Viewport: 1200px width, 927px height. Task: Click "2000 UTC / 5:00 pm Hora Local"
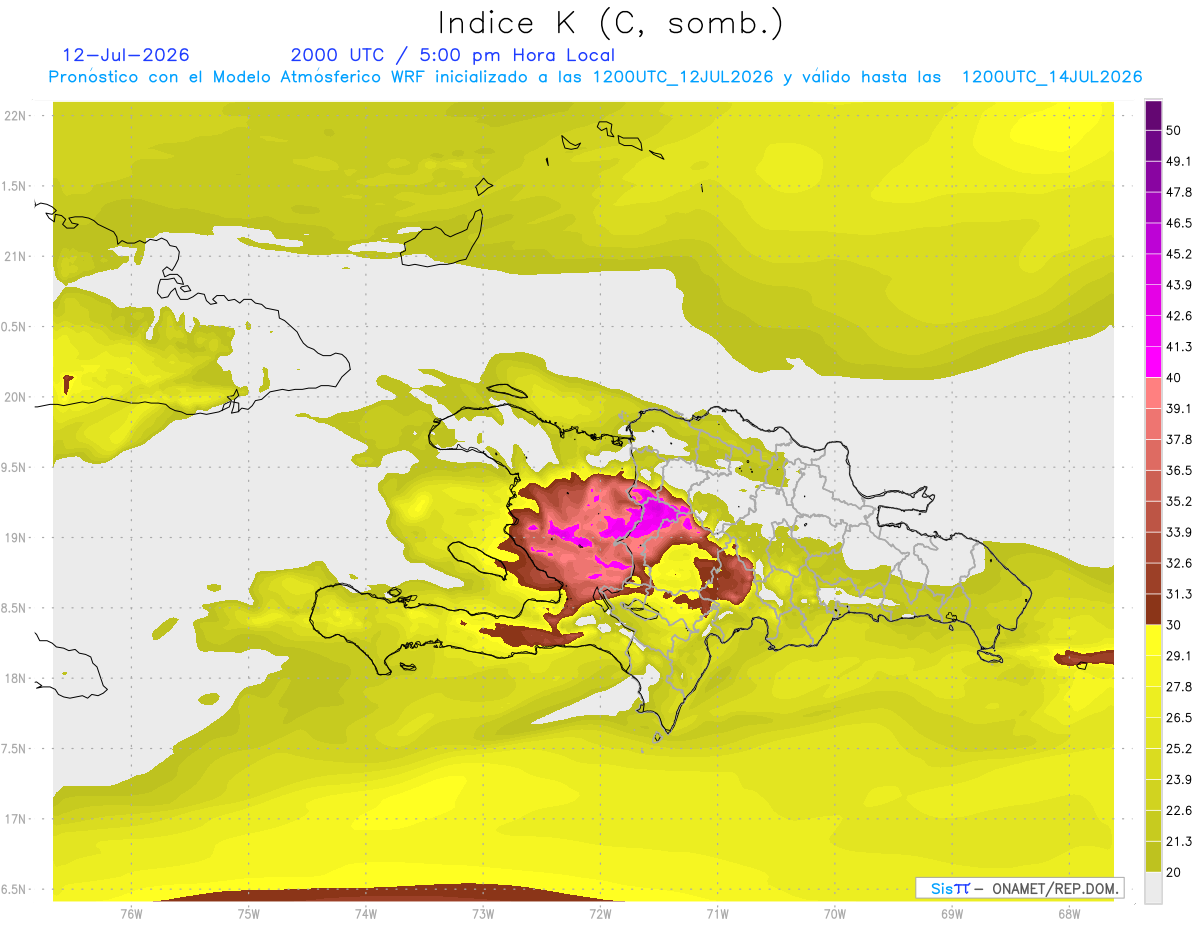click(453, 55)
